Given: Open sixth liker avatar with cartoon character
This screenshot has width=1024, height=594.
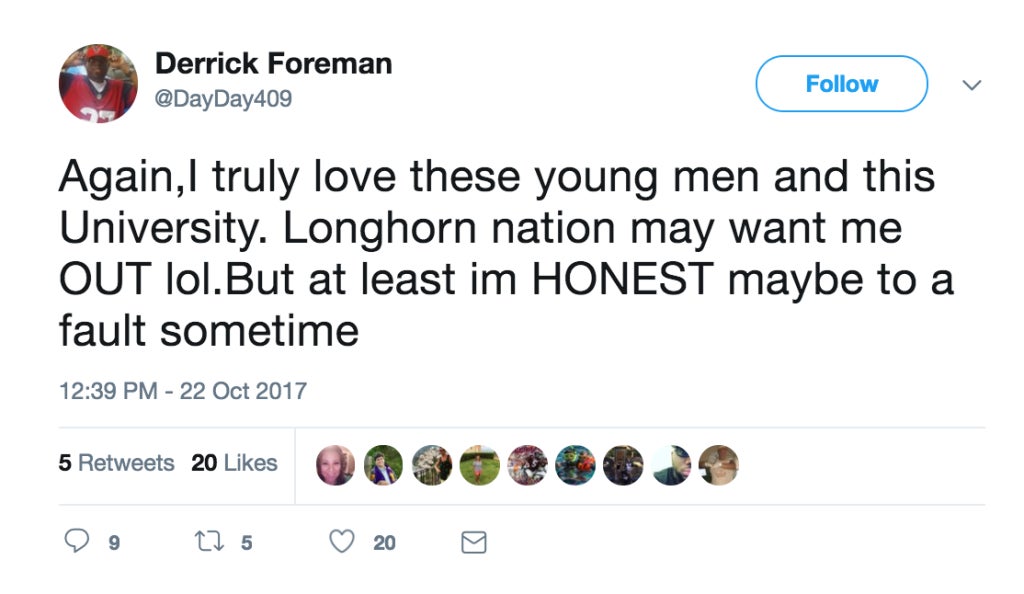Looking at the screenshot, I should coord(575,465).
